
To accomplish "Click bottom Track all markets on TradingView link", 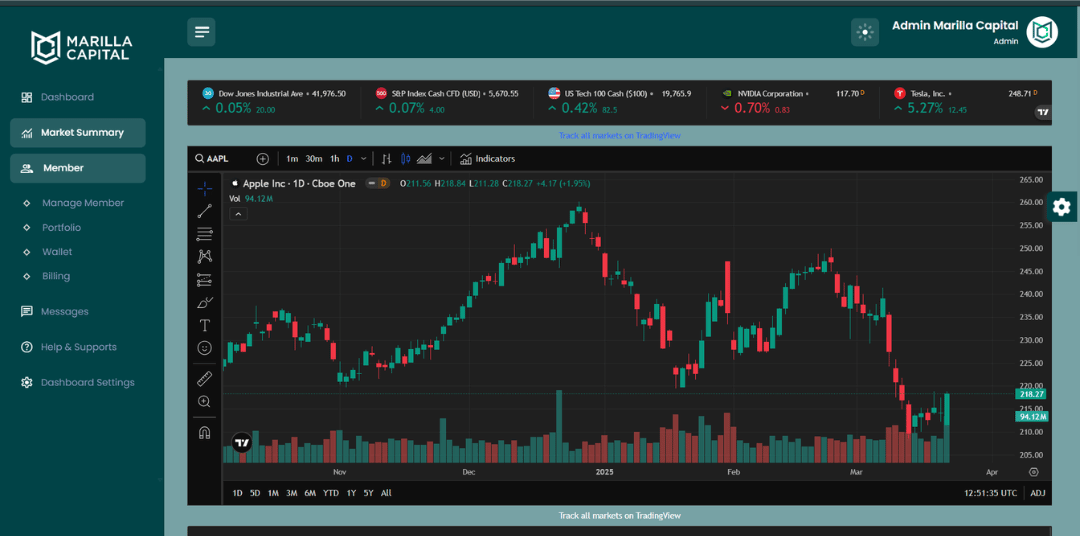I will click(619, 515).
